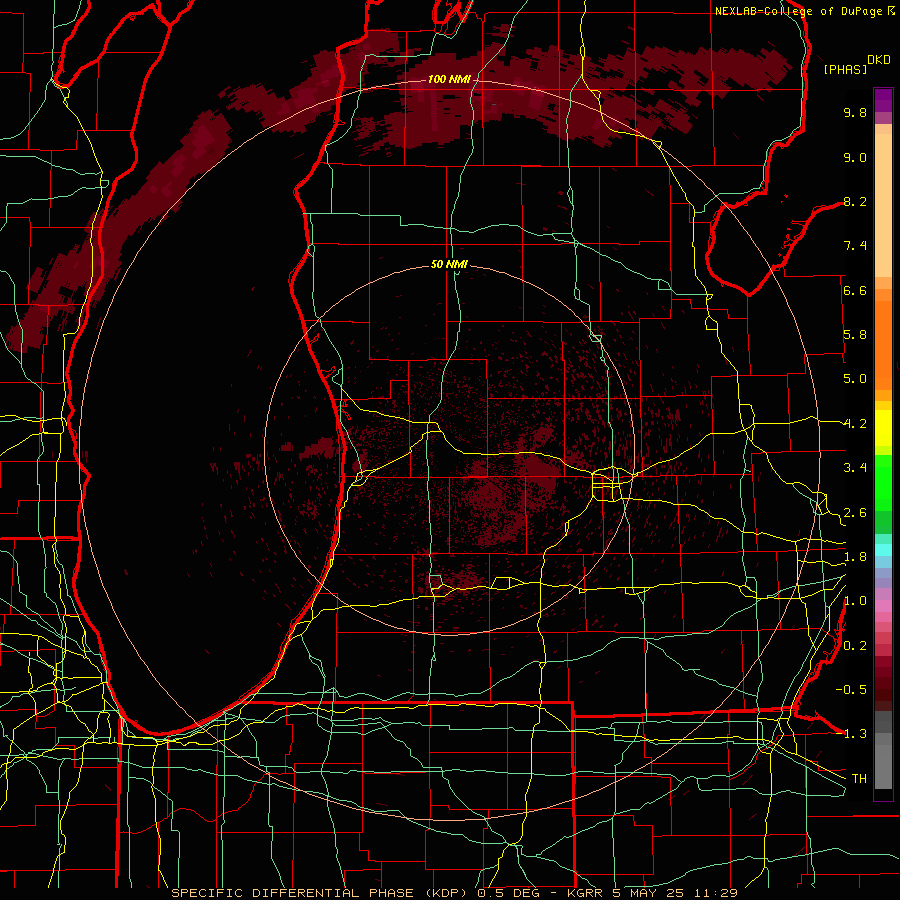The image size is (900, 900).
Task: Pick the orange band of color bar
Action: coord(883,344)
